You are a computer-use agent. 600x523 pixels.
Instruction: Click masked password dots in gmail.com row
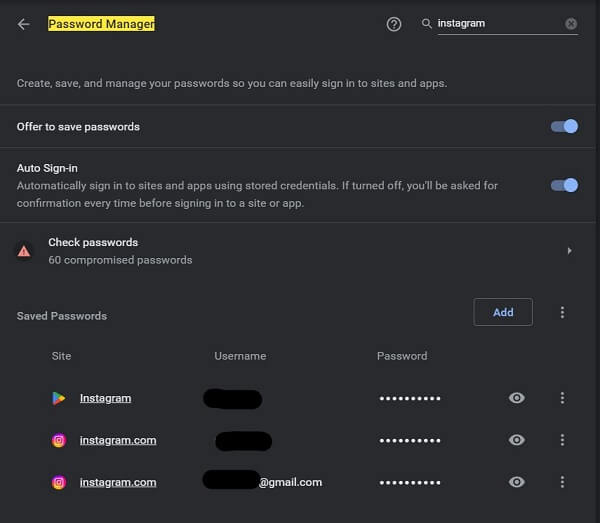click(x=410, y=482)
